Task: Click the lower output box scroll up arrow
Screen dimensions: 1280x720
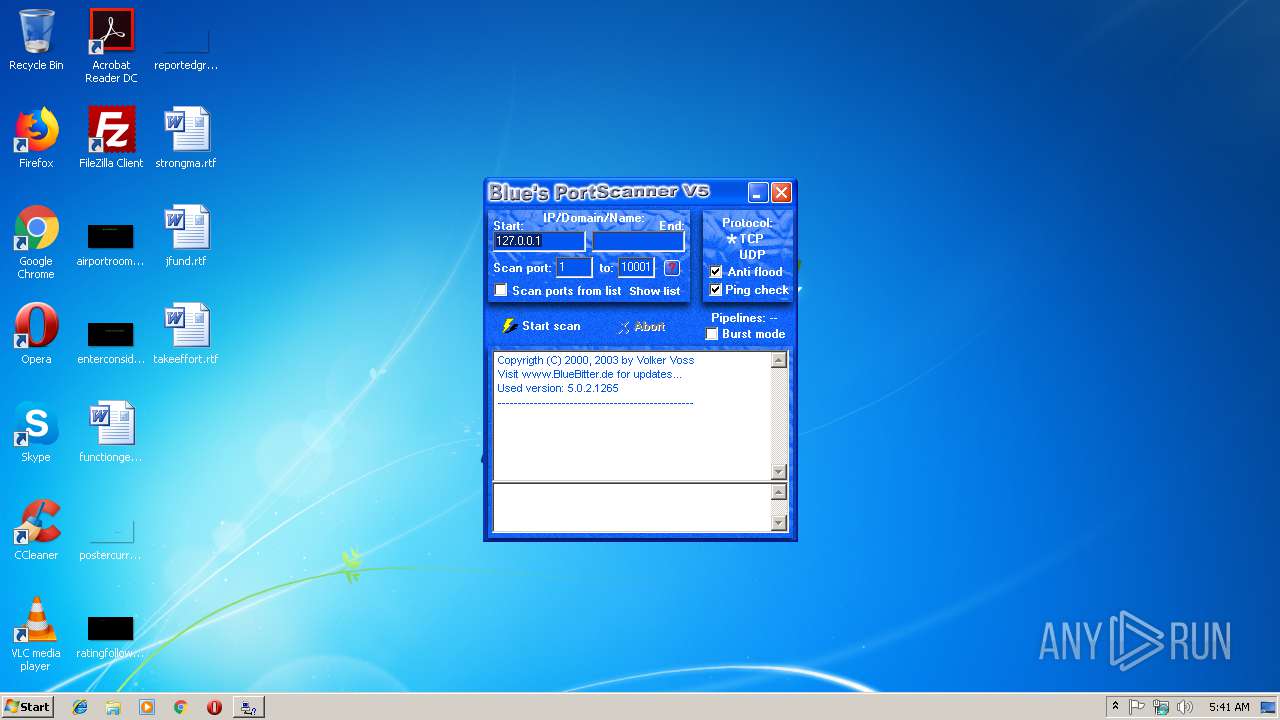Action: [779, 492]
